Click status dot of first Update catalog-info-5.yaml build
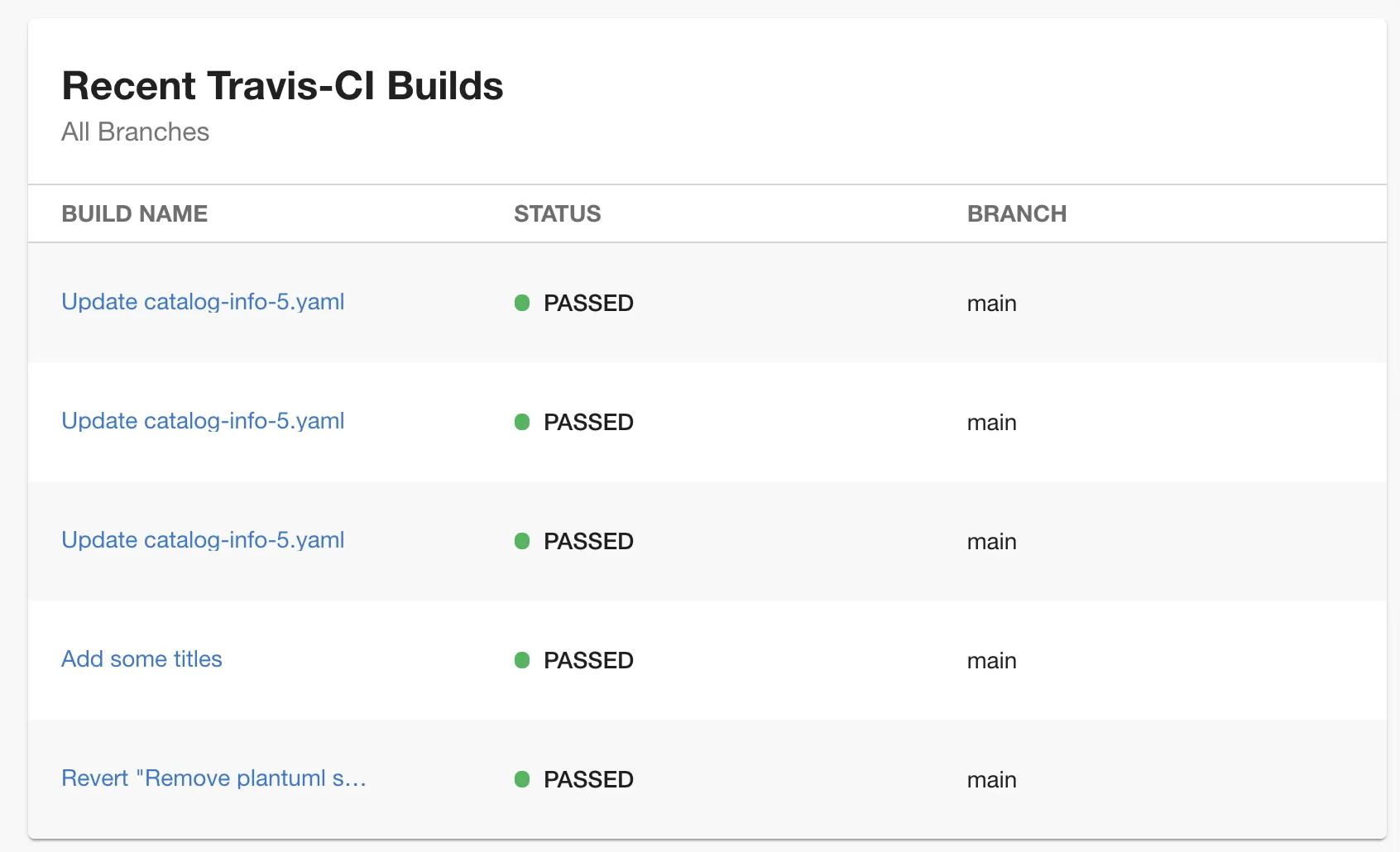Screen dimensions: 1400x852 (x=522, y=303)
